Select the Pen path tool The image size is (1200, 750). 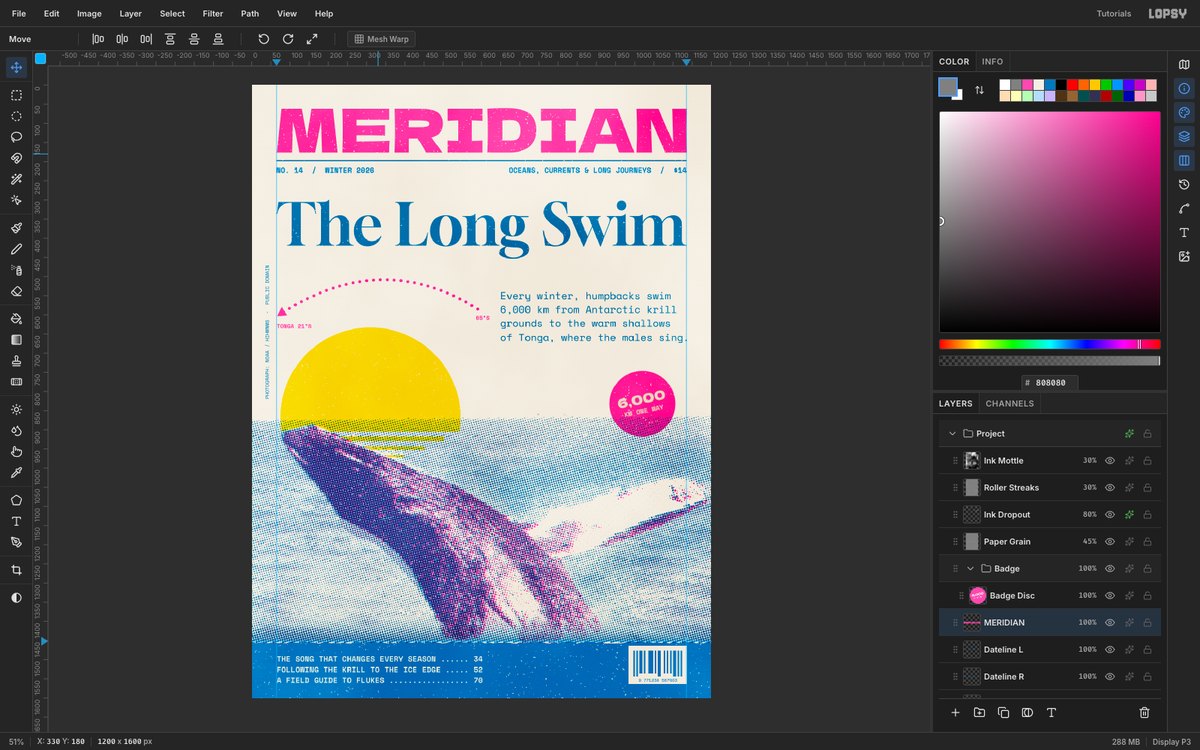tap(16, 542)
